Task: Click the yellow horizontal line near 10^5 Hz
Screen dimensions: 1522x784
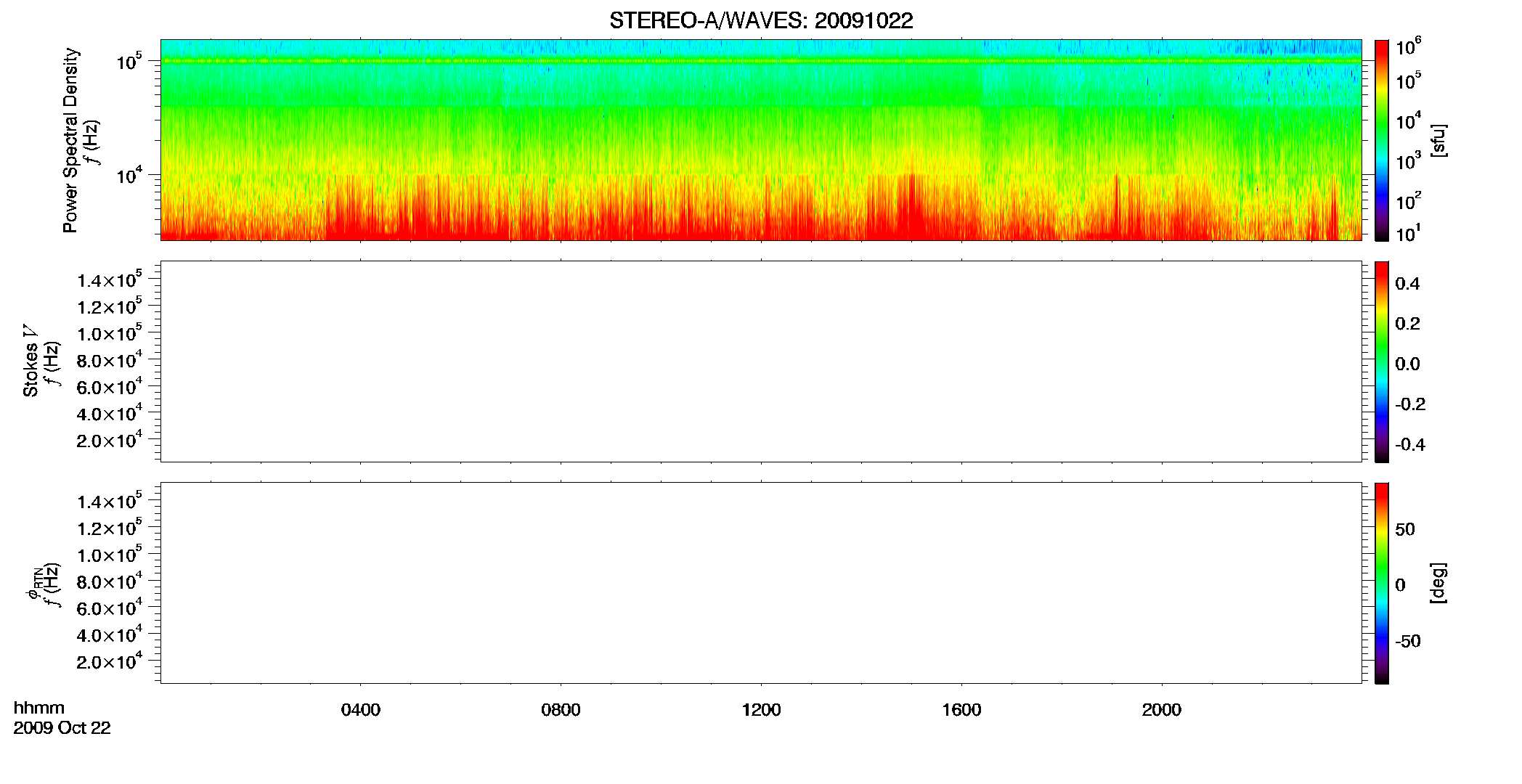Action: click(x=761, y=61)
